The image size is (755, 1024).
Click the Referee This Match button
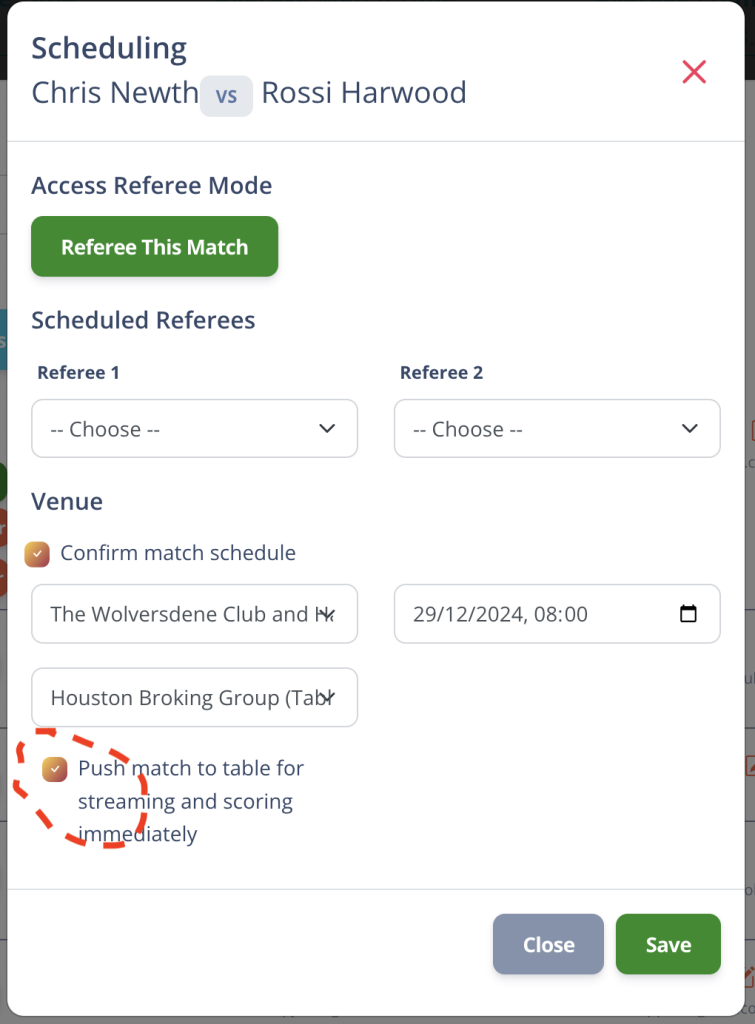click(155, 246)
